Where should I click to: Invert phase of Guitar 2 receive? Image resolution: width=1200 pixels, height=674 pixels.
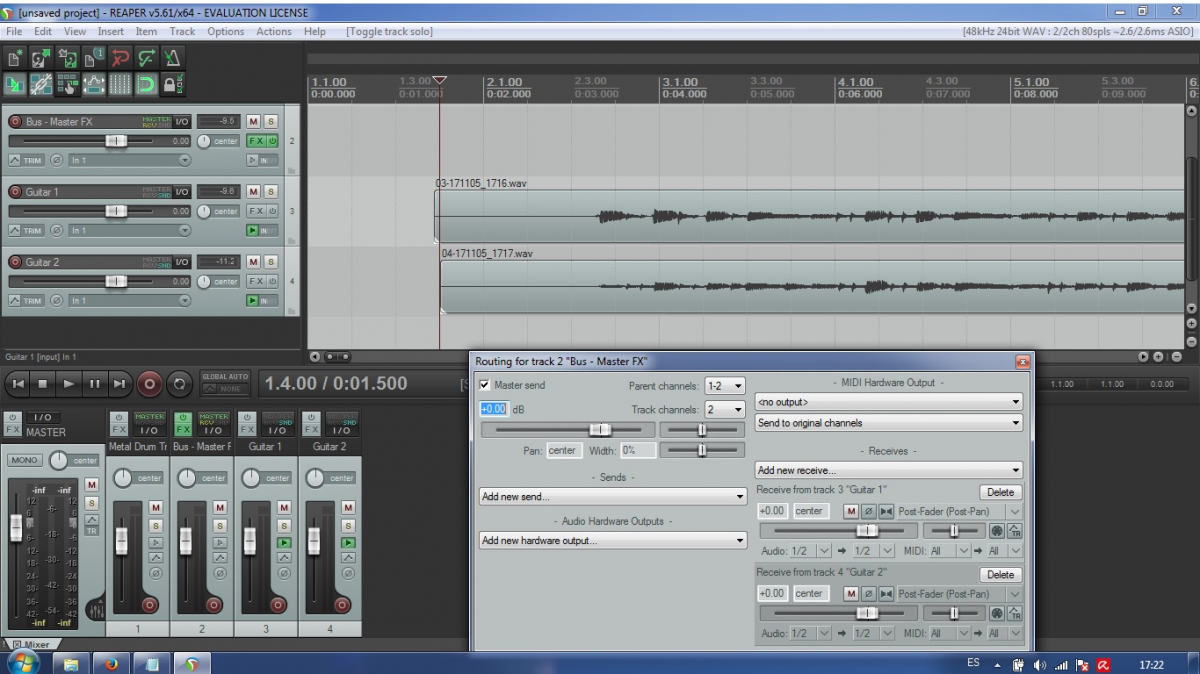(x=868, y=593)
